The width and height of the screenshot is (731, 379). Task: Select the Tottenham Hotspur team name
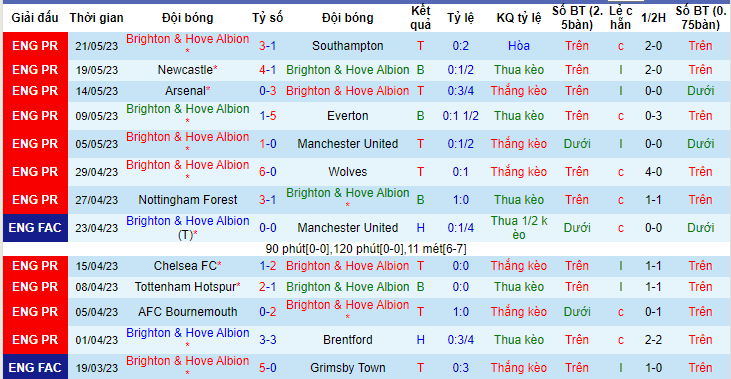pyautogui.click(x=185, y=287)
